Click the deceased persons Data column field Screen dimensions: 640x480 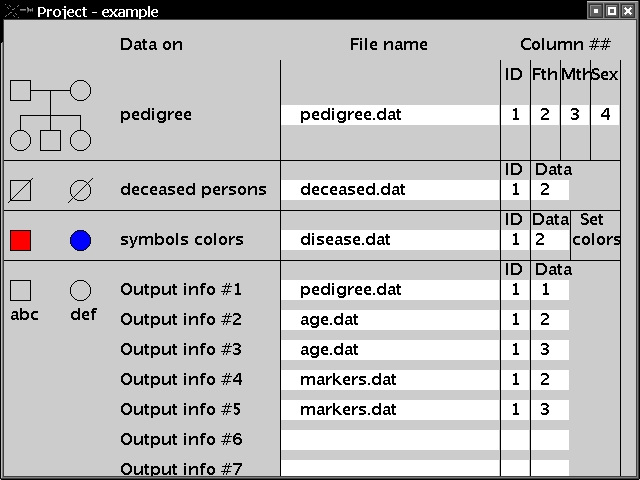tap(550, 190)
